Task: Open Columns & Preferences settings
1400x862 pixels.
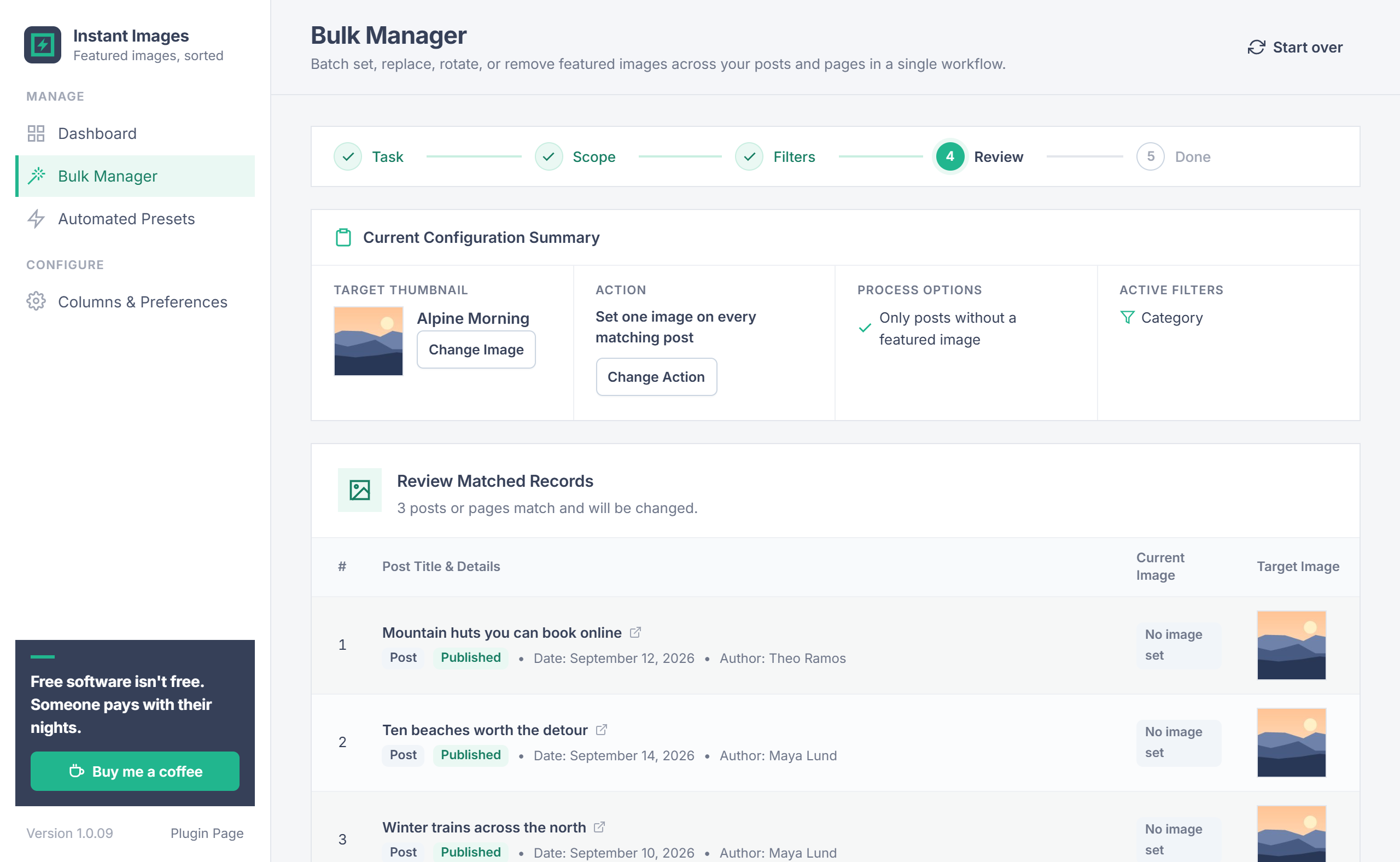Action: click(135, 301)
